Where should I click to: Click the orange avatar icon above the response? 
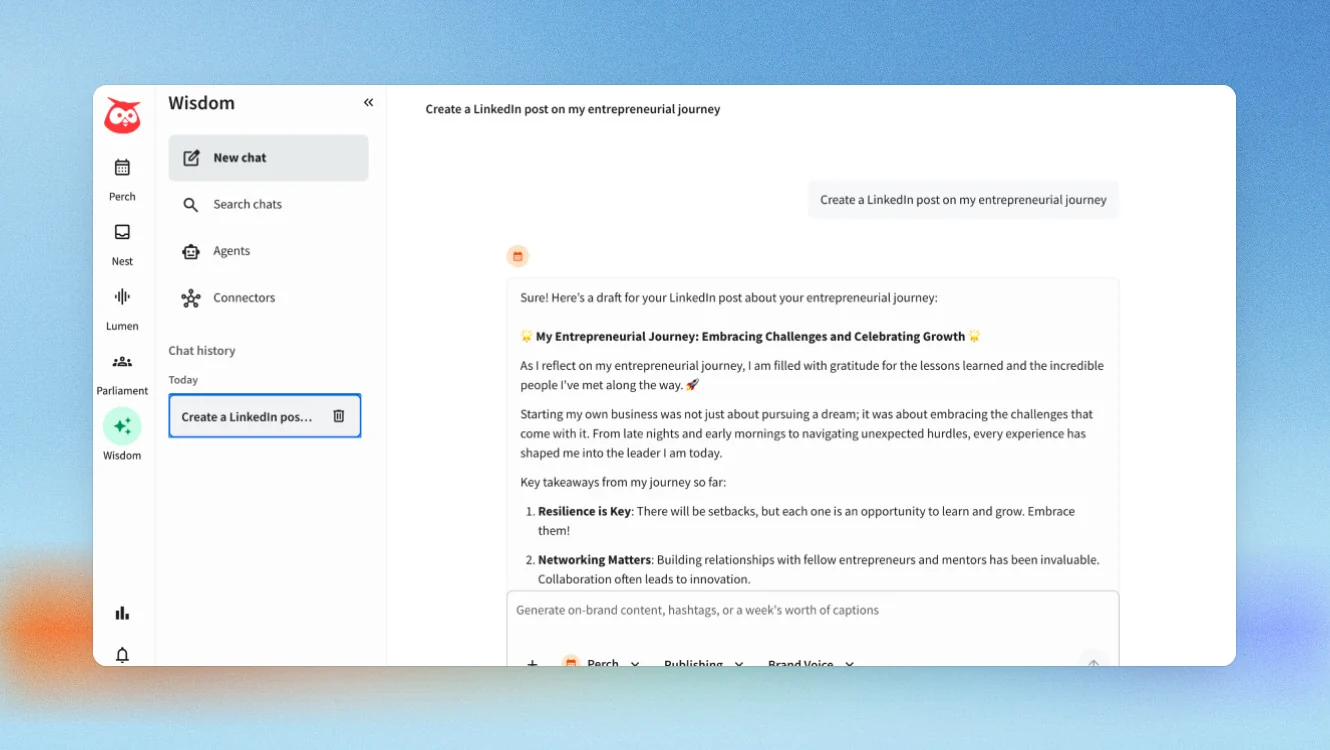click(x=518, y=256)
